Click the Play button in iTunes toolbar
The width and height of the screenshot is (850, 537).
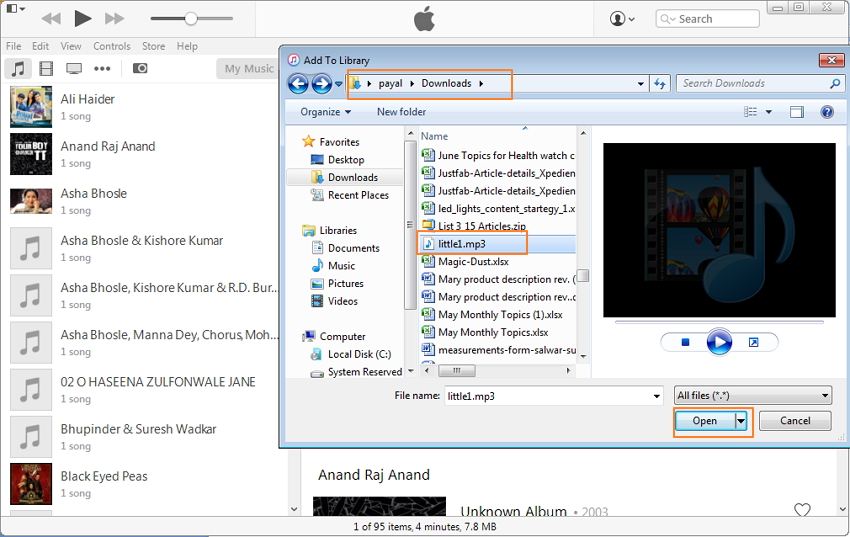pyautogui.click(x=83, y=18)
